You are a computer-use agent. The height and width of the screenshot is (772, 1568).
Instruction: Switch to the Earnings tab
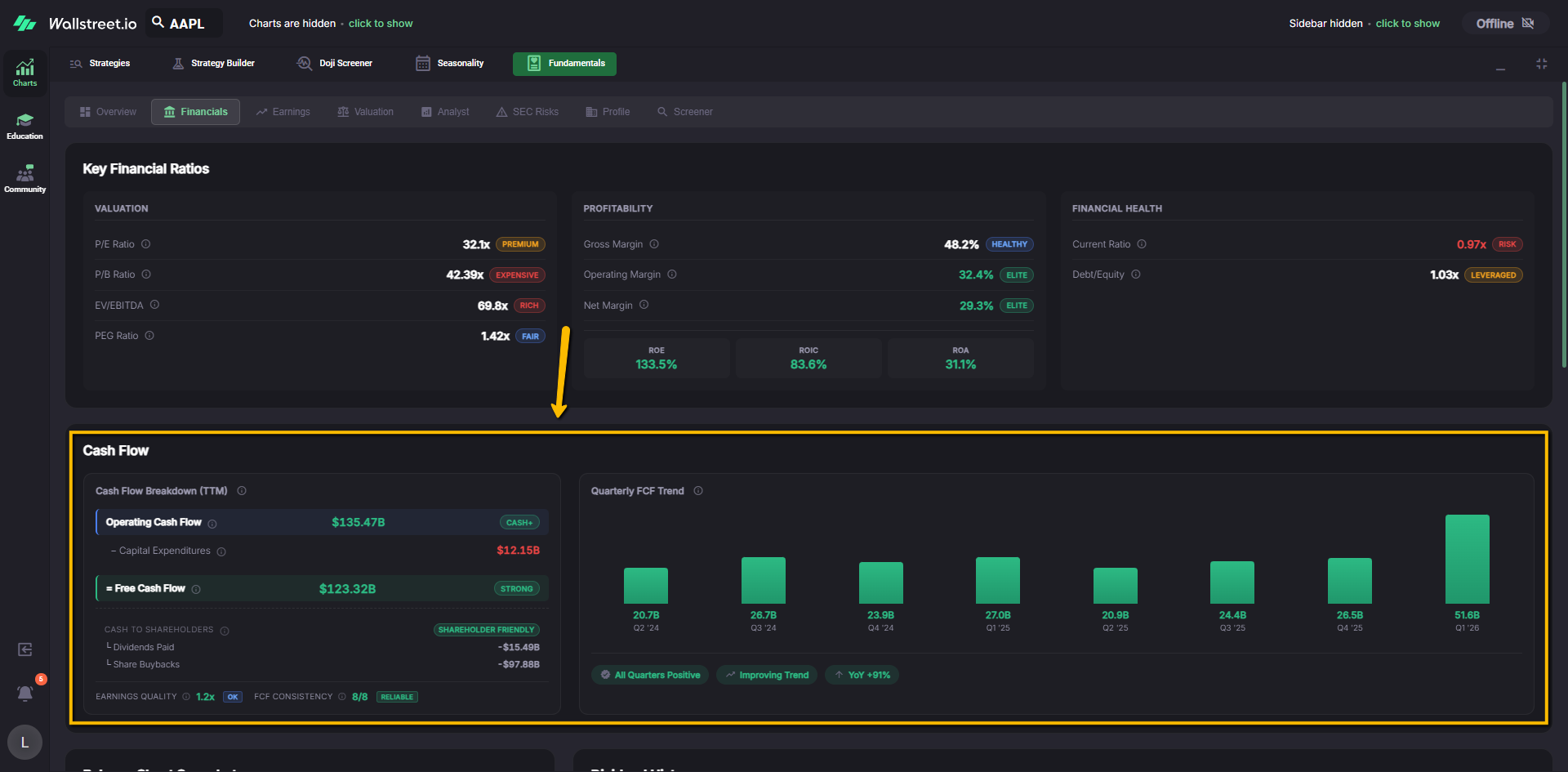[x=283, y=112]
